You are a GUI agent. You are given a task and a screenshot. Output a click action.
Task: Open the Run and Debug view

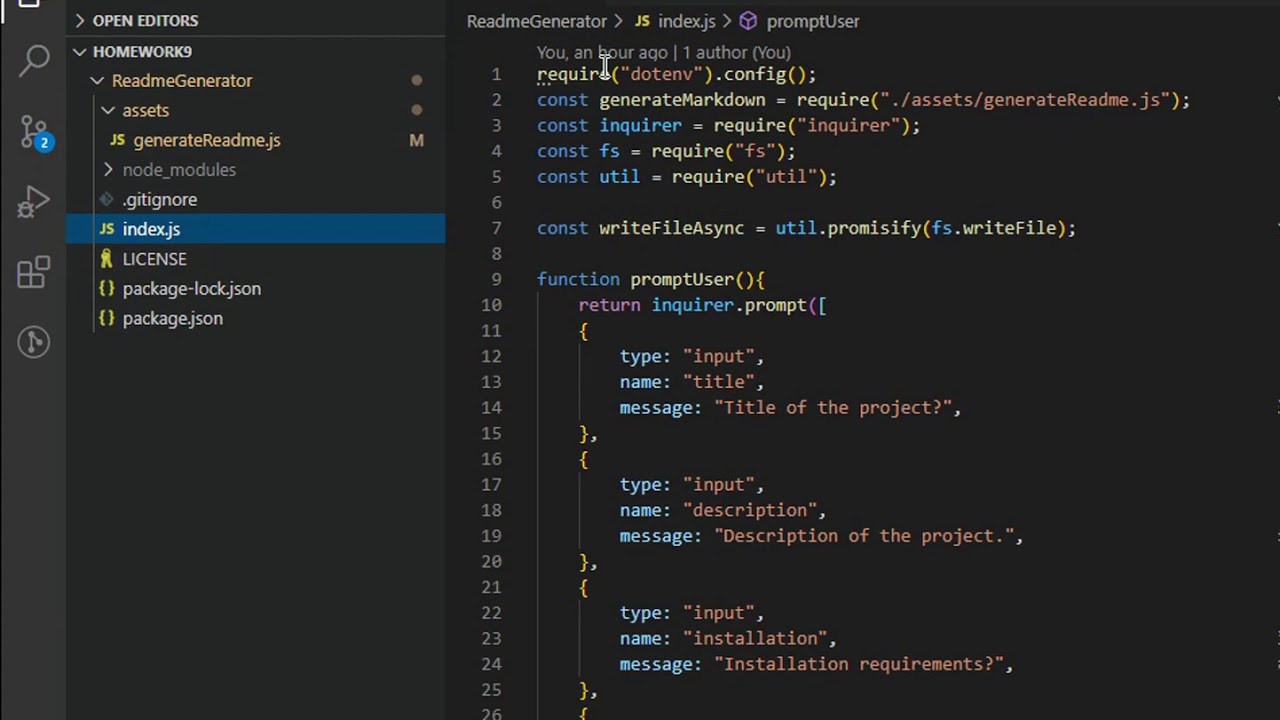[34, 202]
